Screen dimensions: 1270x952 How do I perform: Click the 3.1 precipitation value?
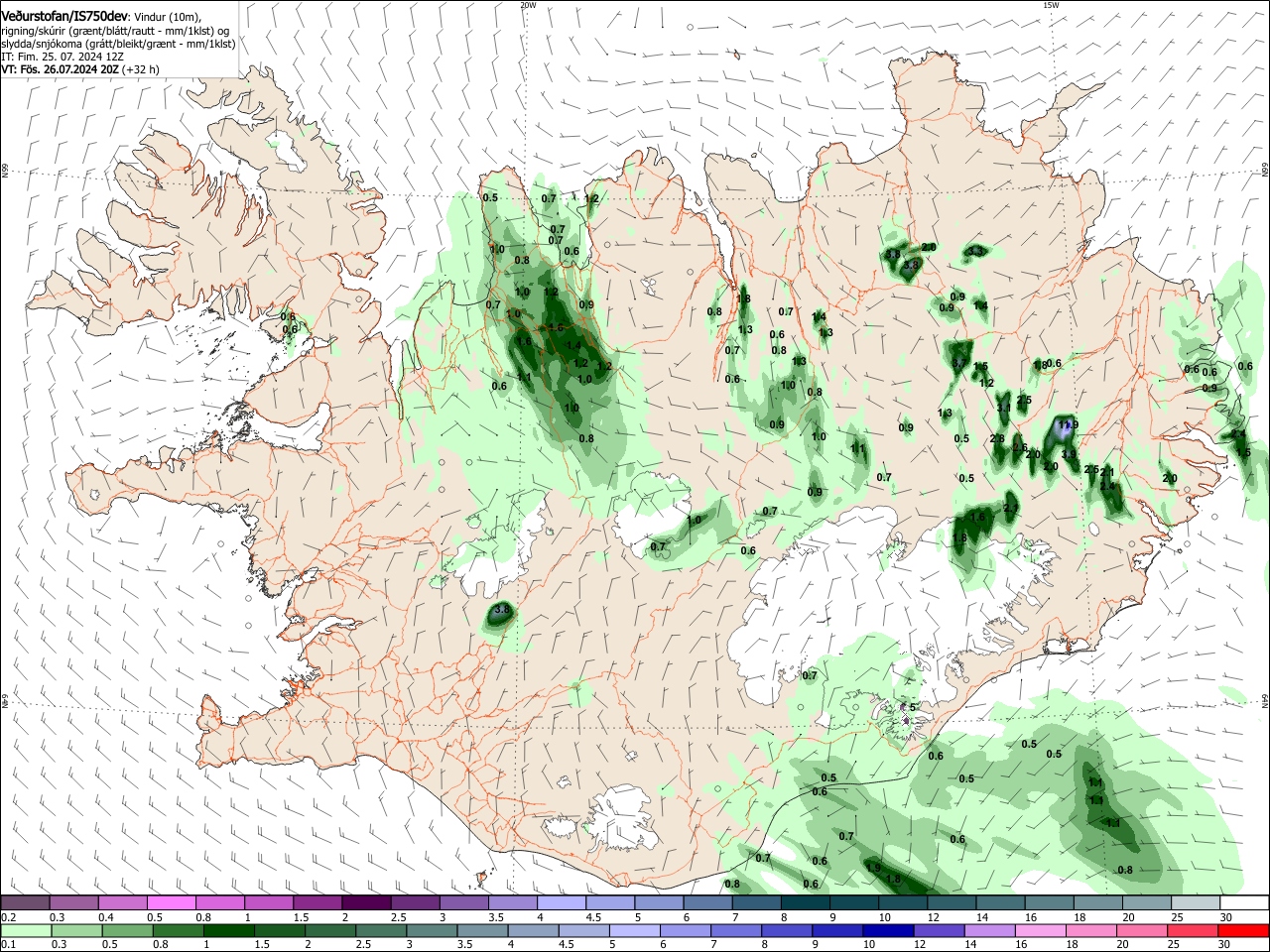(1003, 407)
